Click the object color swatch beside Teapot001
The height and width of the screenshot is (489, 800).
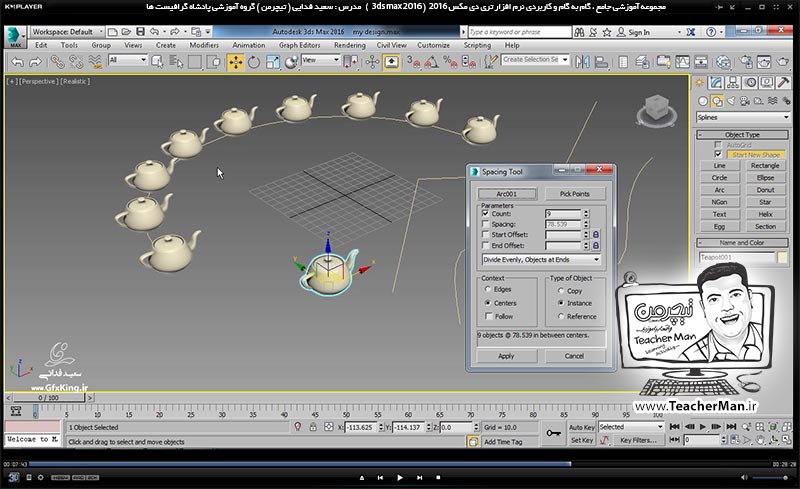pyautogui.click(x=782, y=257)
